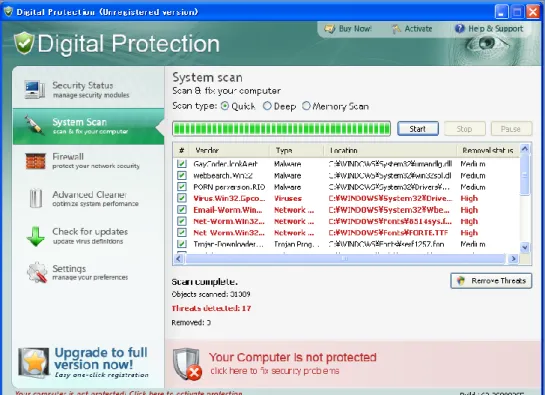This screenshot has width=545, height=395.
Task: Select the Memory Scan type
Action: pyautogui.click(x=306, y=106)
